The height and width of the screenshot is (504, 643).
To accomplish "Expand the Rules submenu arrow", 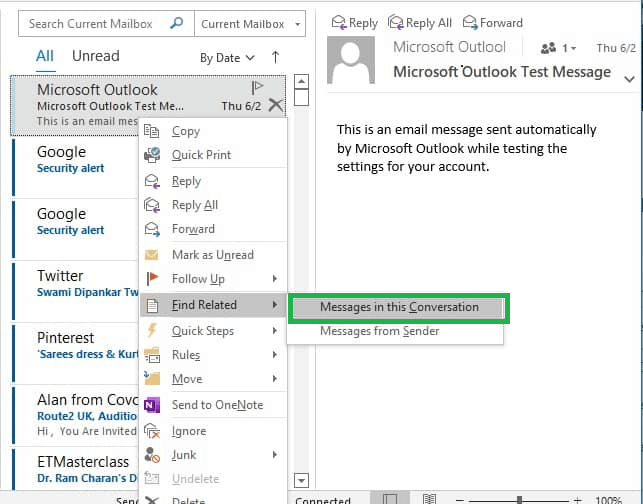I will (275, 355).
